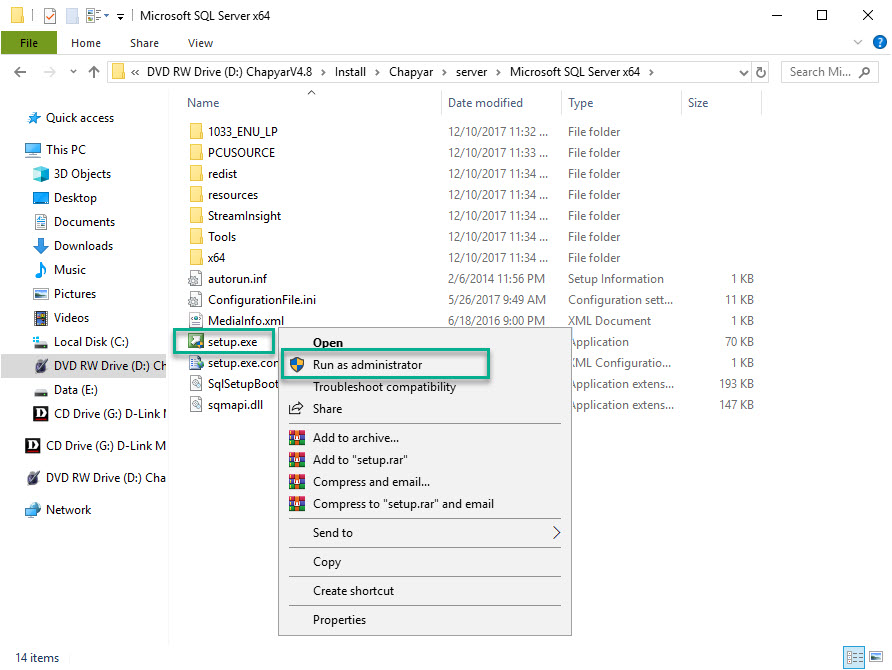Open Pictures in navigation pane
The width and height of the screenshot is (892, 670).
tap(75, 294)
